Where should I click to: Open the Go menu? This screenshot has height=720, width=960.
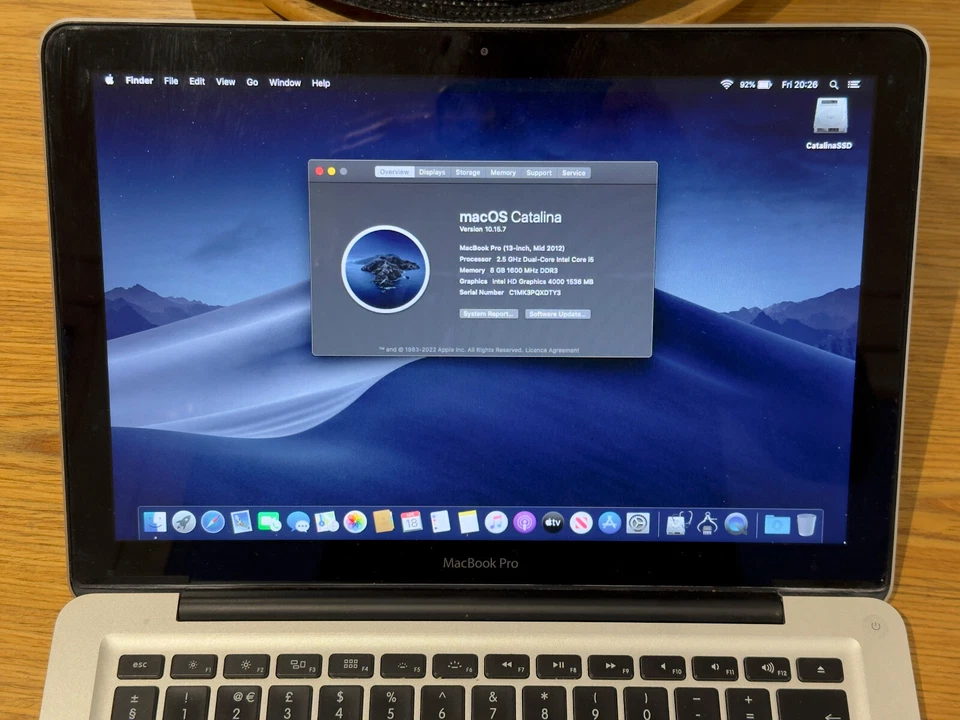click(x=252, y=82)
